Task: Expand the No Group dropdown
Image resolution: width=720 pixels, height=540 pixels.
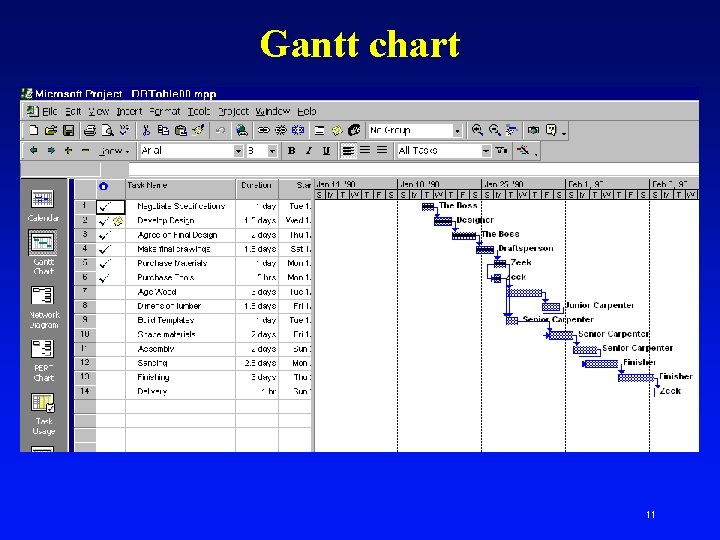Action: pyautogui.click(x=457, y=131)
